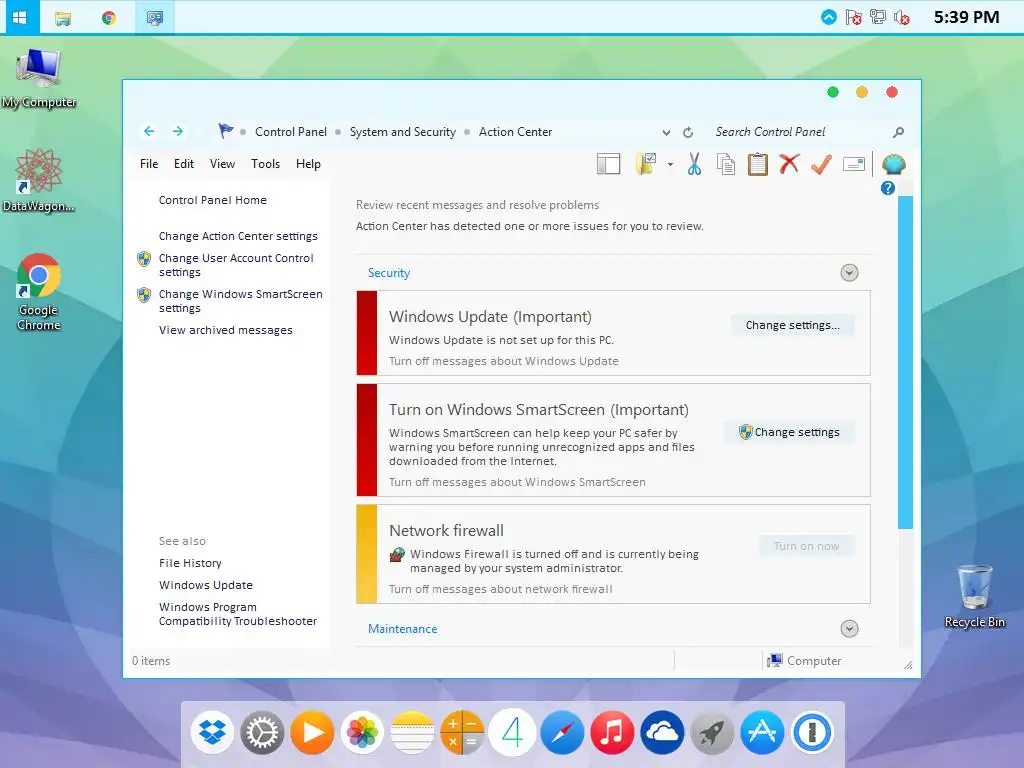Click the blue shell toolbar icon
Screen dimensions: 1024x768
(x=893, y=164)
